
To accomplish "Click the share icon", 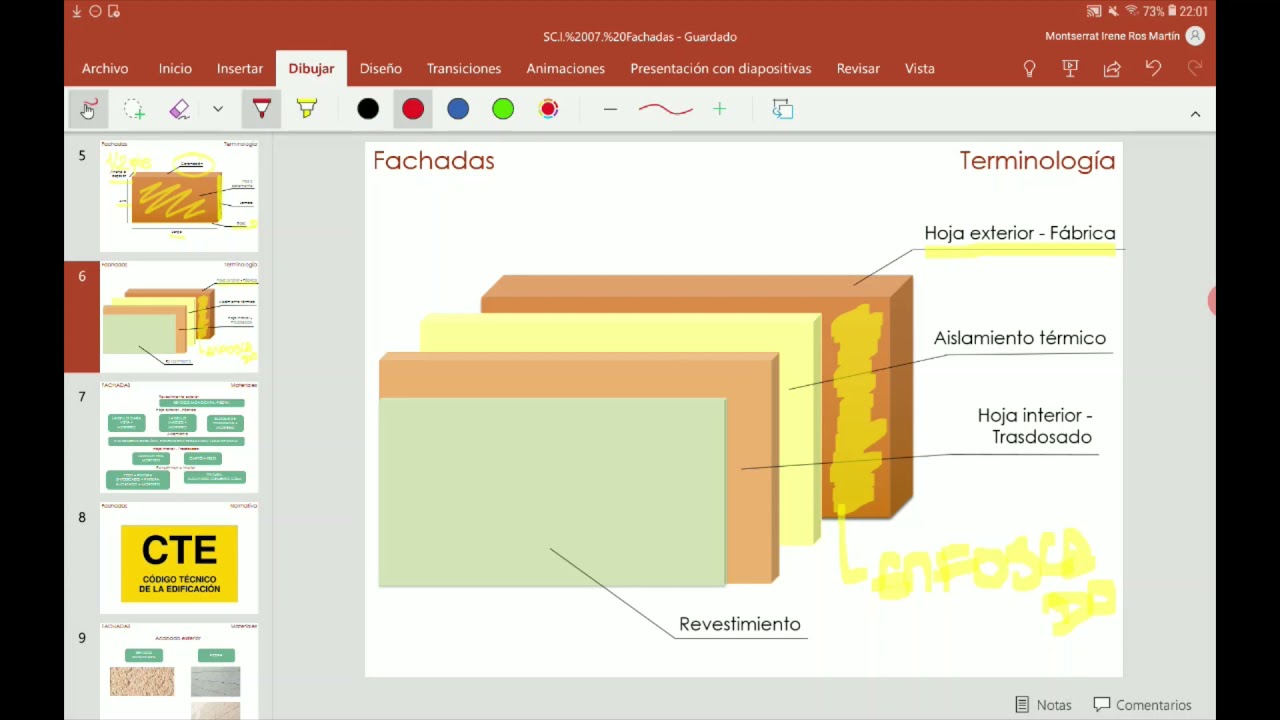I will 1112,68.
